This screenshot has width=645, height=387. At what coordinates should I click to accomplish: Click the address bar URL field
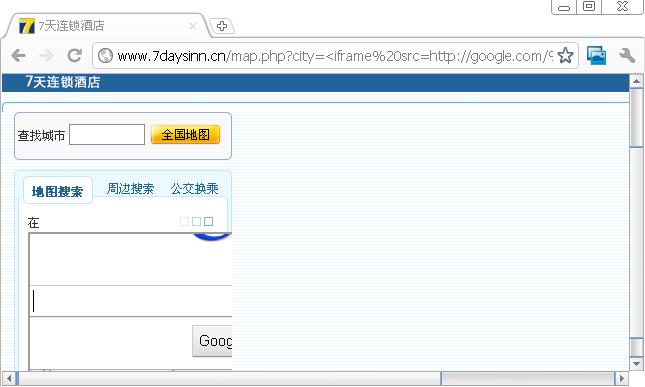[334, 56]
